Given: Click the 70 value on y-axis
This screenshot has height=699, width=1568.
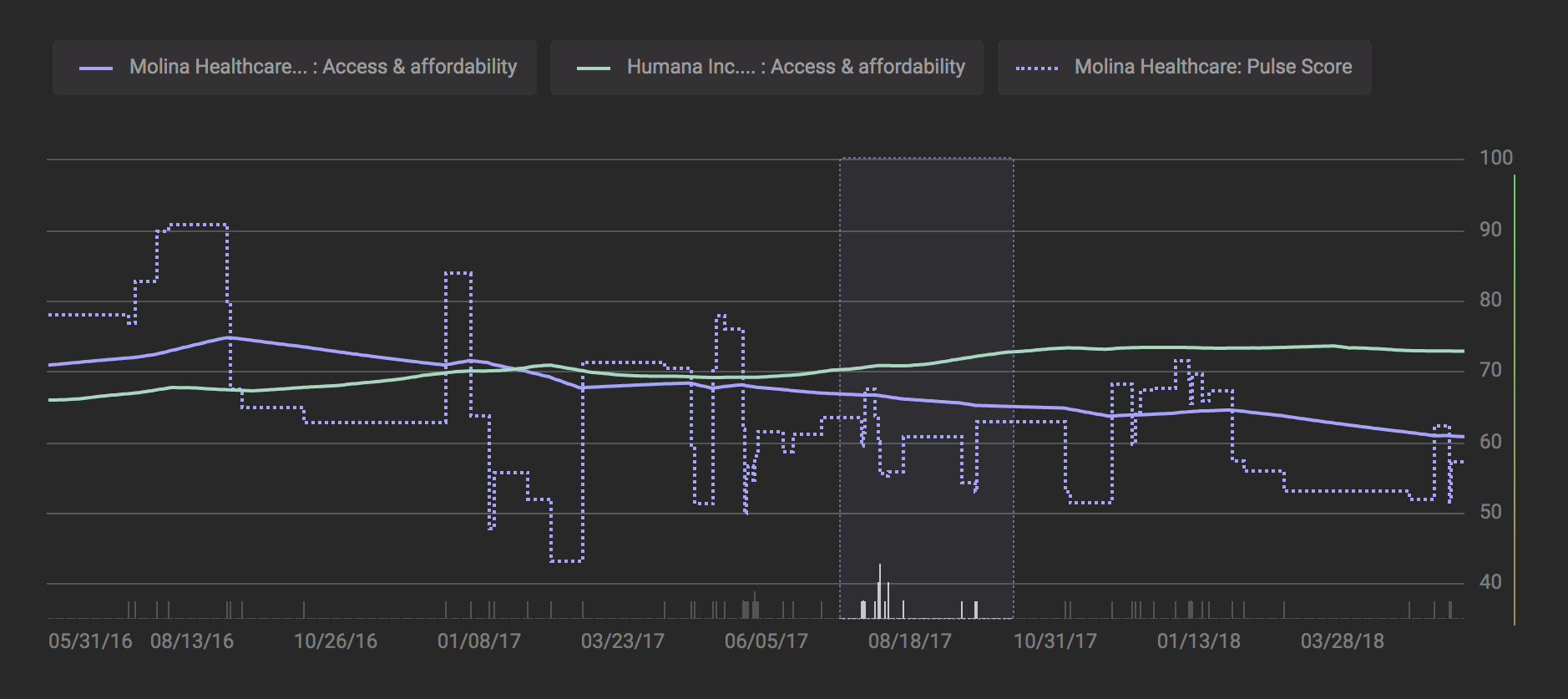Looking at the screenshot, I should (1490, 370).
